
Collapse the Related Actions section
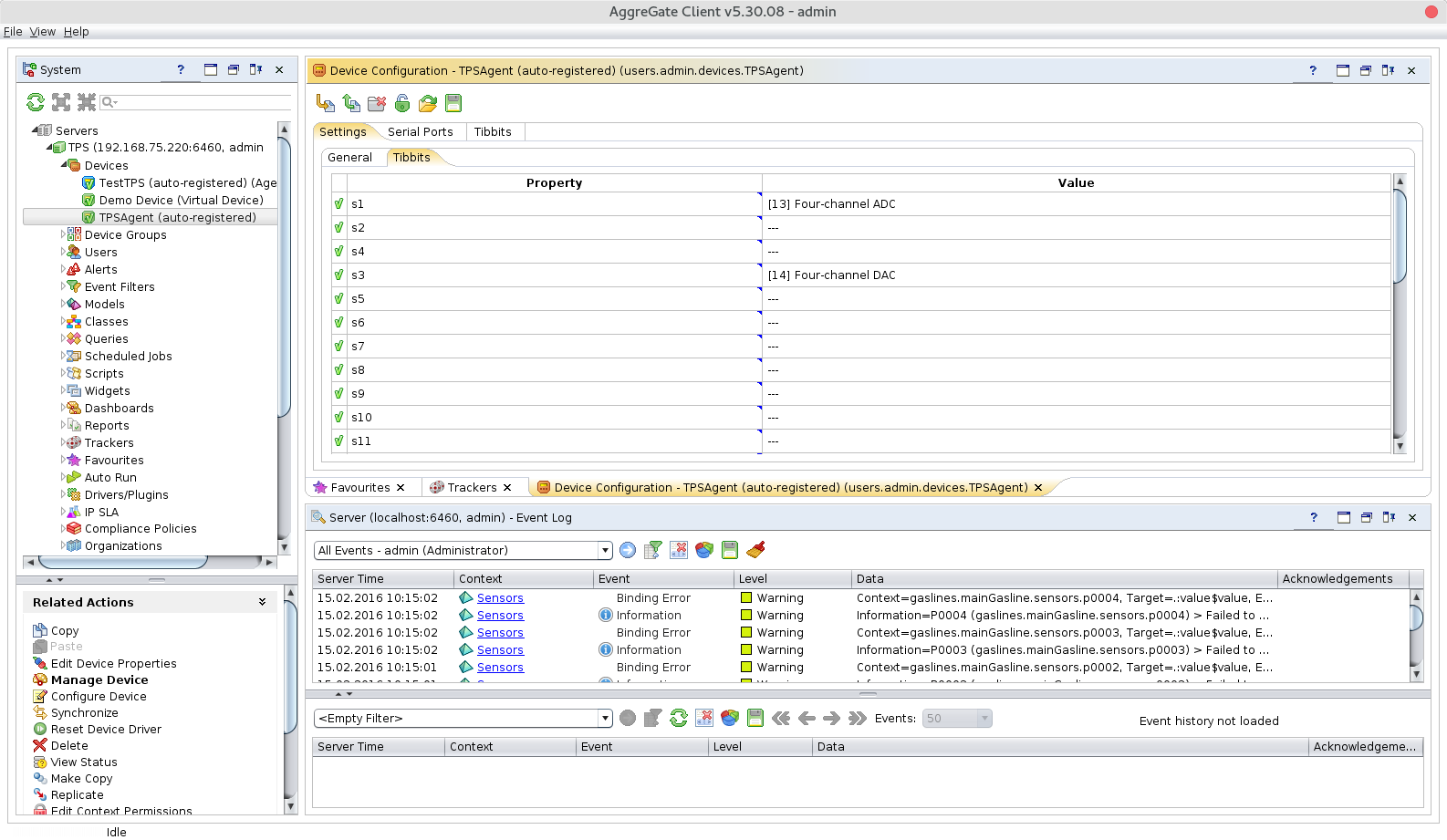[262, 602]
